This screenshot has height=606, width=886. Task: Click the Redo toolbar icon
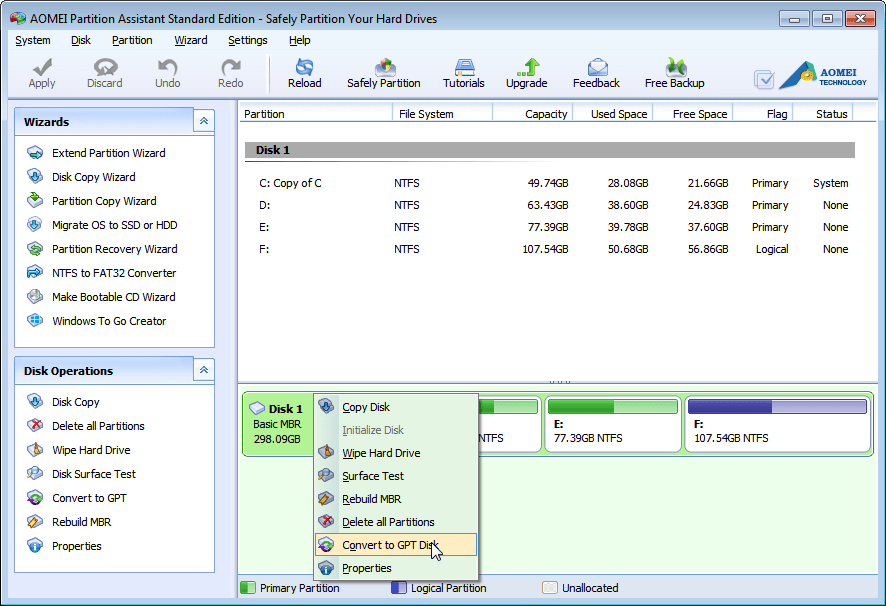(230, 72)
